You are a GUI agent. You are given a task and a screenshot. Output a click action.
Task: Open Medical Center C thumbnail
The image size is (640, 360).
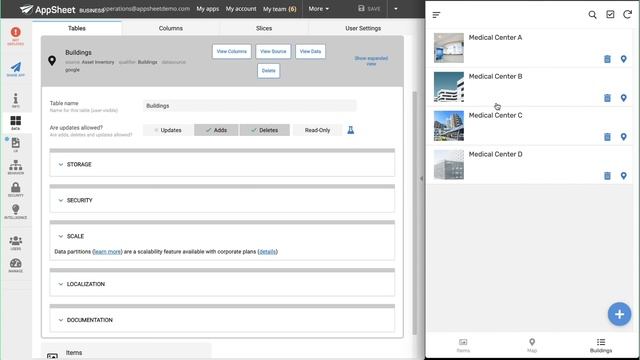tap(449, 126)
